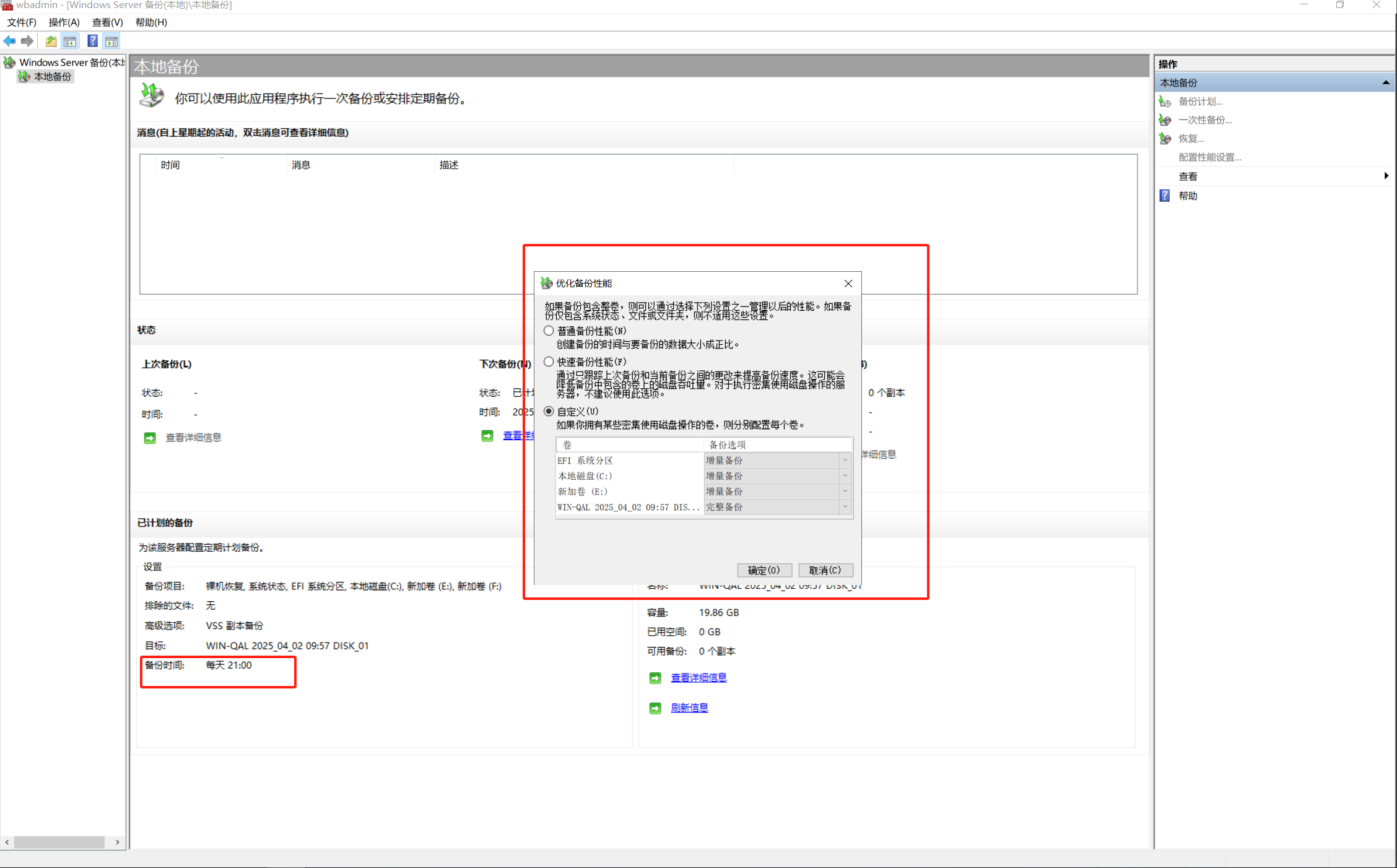Image resolution: width=1397 pixels, height=868 pixels.
Task: Click the 恢复 action icon
Action: point(1165,139)
